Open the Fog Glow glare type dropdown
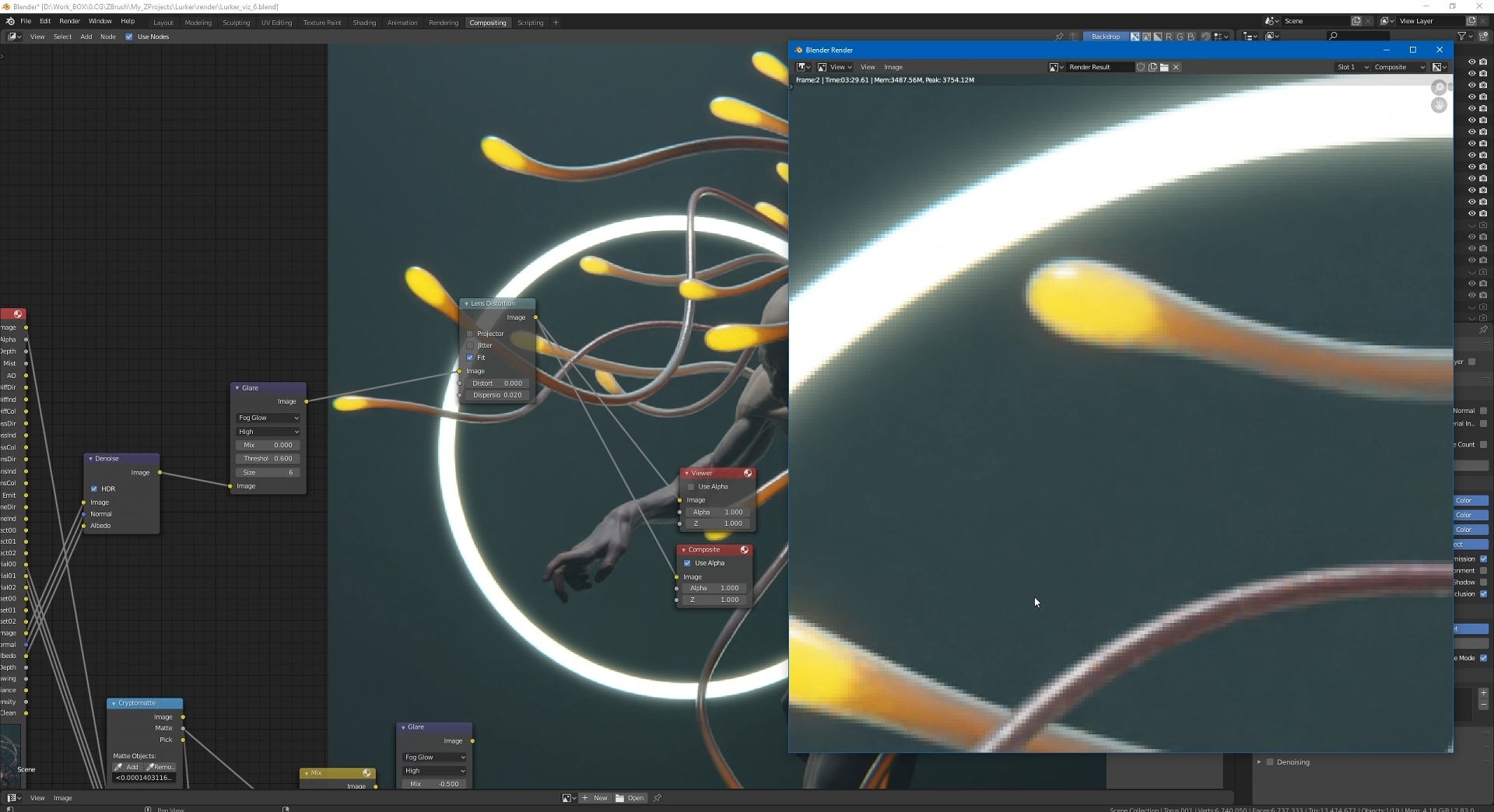Image resolution: width=1494 pixels, height=812 pixels. [x=268, y=418]
